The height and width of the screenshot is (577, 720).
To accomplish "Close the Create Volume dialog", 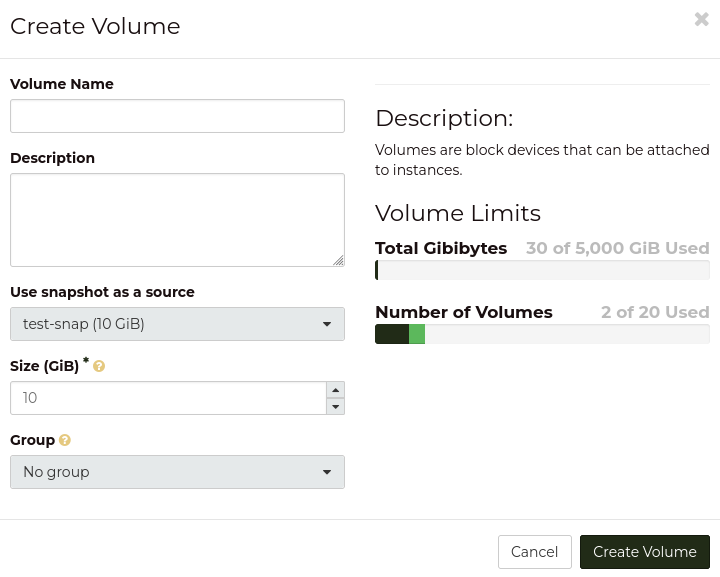I will (701, 19).
